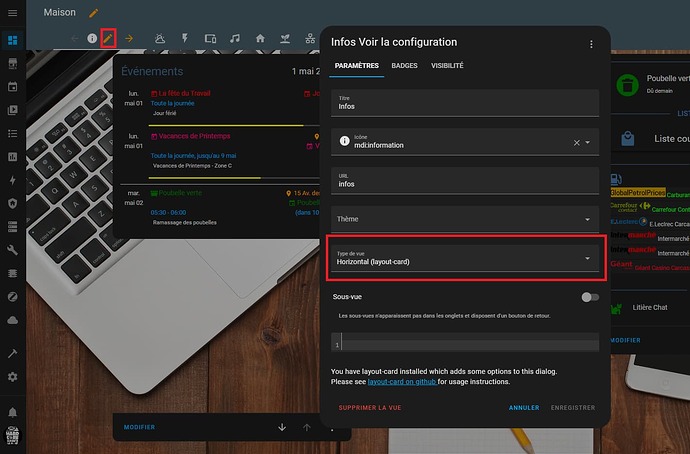
Task: Open the dialog three-dot overflow menu
Action: 591,44
